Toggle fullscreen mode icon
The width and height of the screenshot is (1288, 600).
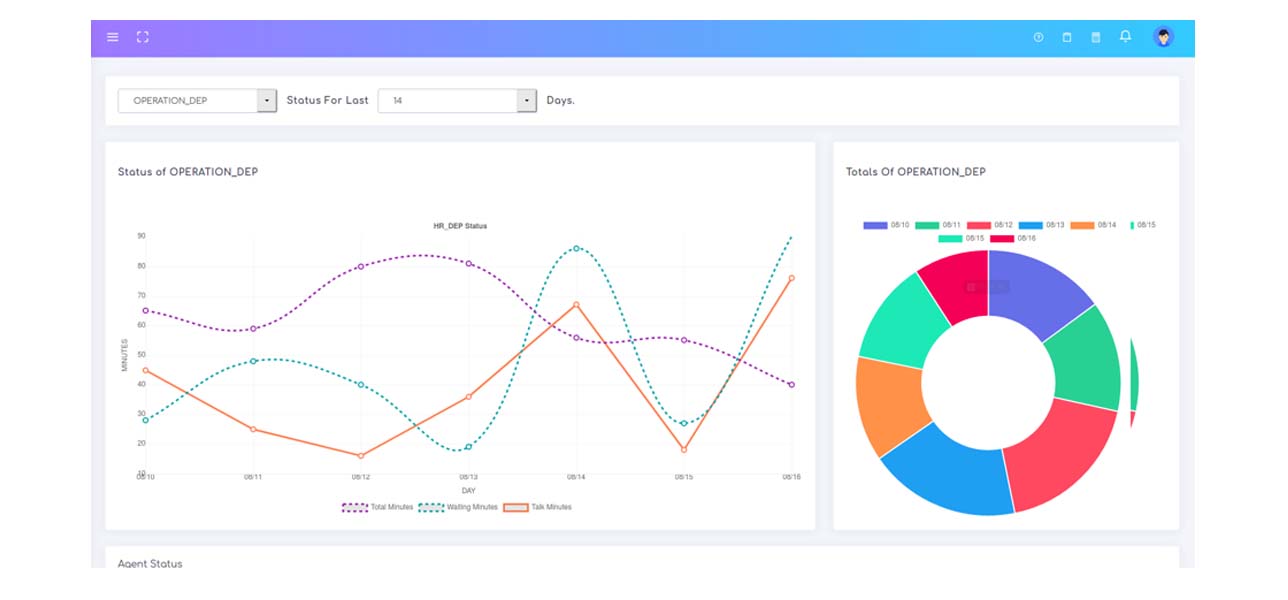pos(143,37)
